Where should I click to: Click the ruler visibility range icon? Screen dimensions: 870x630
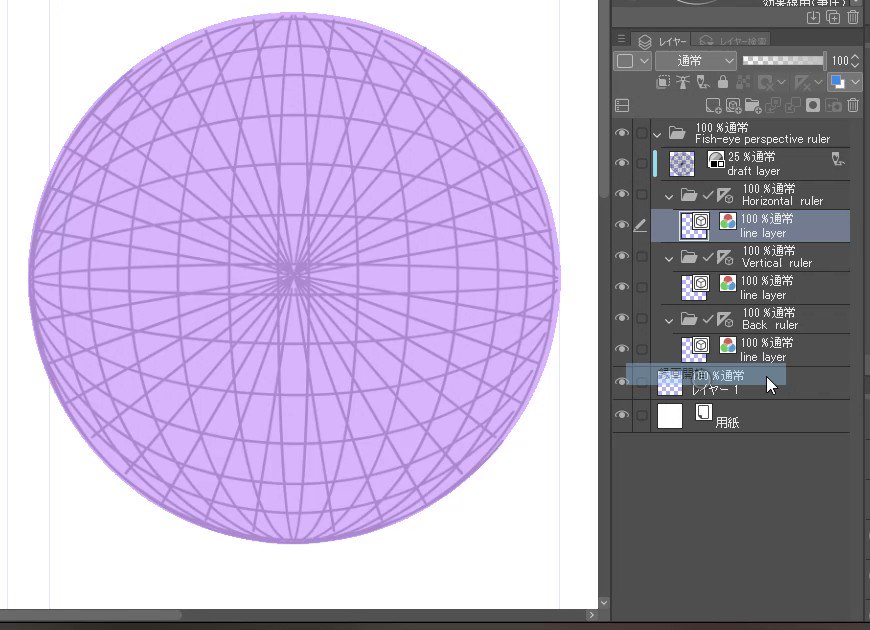click(802, 83)
